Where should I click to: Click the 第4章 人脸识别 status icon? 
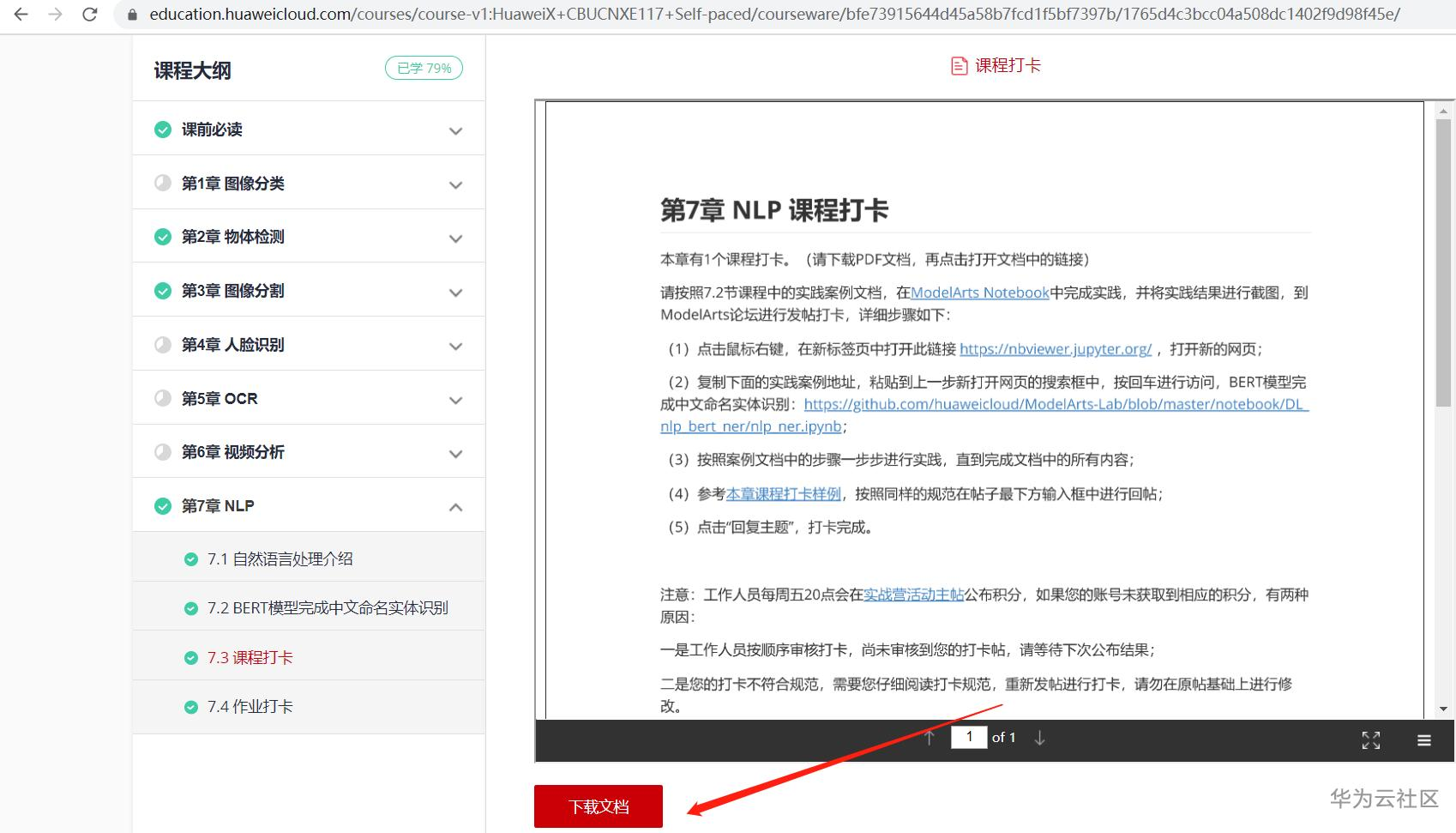pyautogui.click(x=163, y=345)
